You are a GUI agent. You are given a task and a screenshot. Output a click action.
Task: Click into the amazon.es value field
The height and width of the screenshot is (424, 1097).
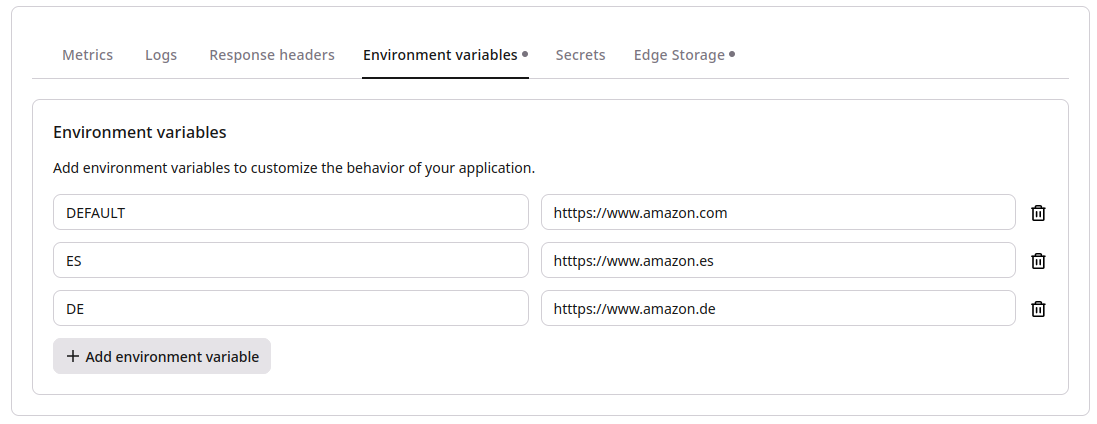[778, 260]
